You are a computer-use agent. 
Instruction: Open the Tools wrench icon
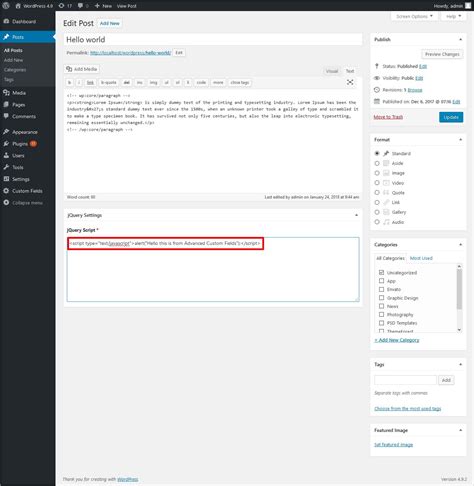click(6, 167)
